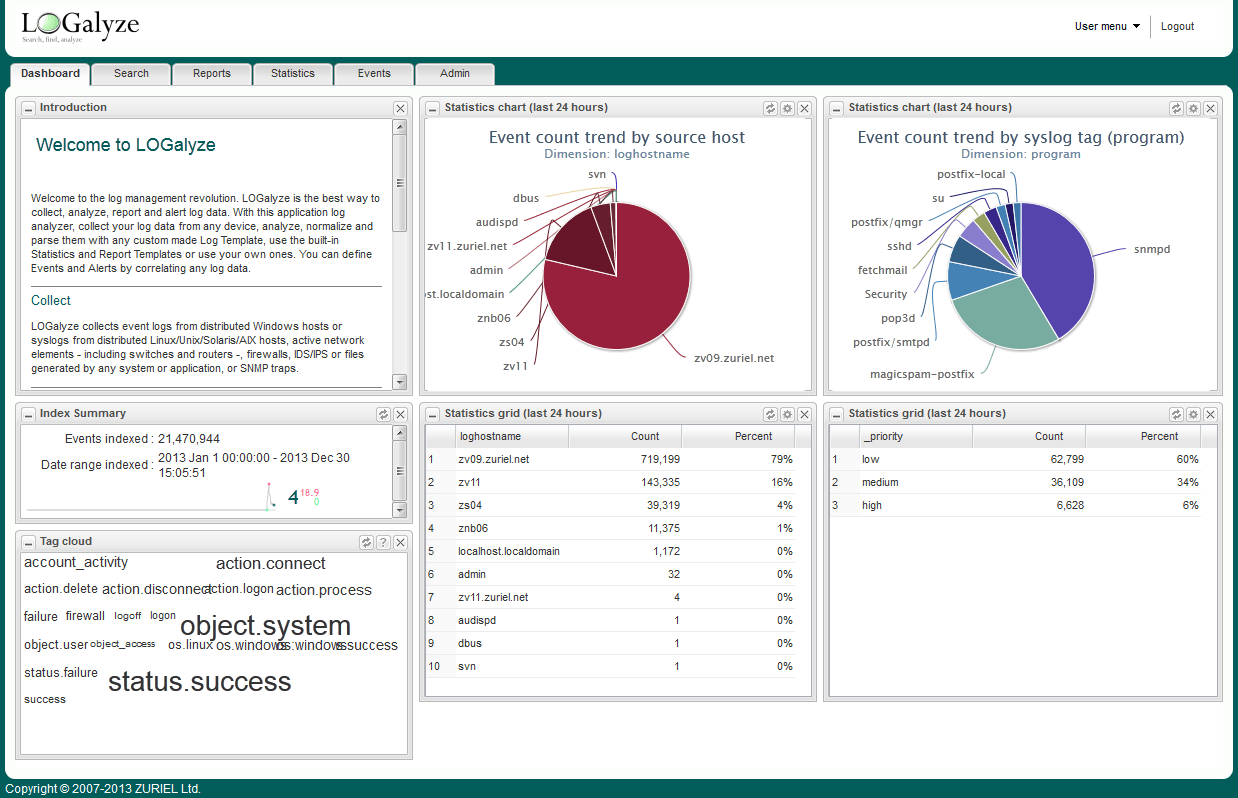Open help for the Tag cloud panel
The image size is (1238, 798).
pos(383,542)
